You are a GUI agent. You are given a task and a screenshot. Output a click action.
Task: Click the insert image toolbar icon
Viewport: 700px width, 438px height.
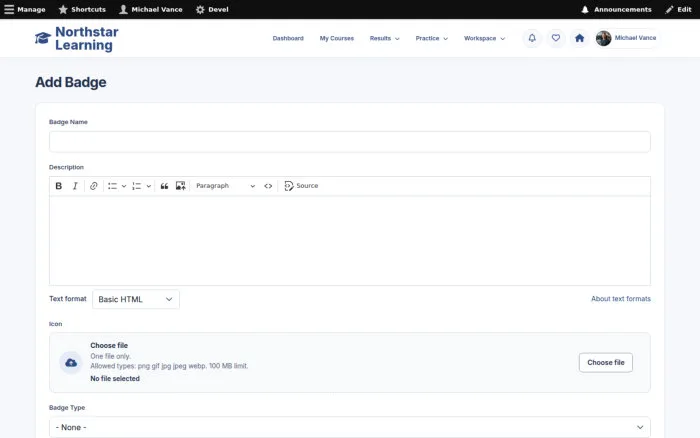pyautogui.click(x=180, y=186)
